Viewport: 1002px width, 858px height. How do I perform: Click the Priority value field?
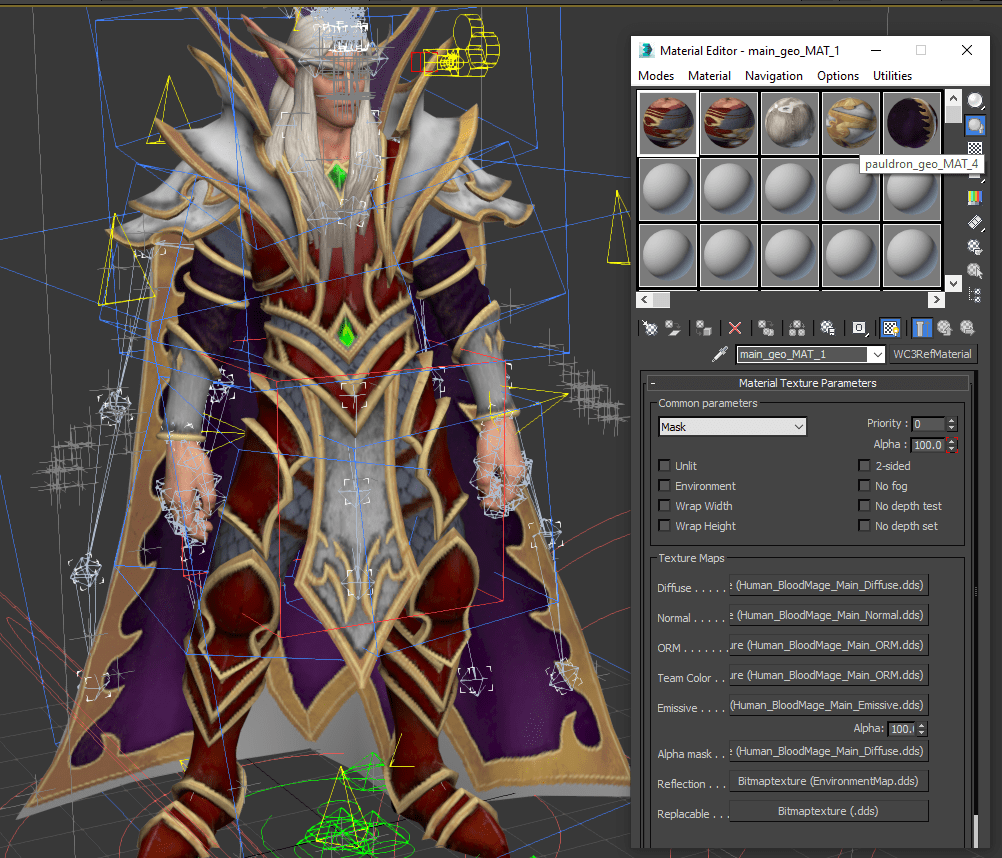[928, 424]
